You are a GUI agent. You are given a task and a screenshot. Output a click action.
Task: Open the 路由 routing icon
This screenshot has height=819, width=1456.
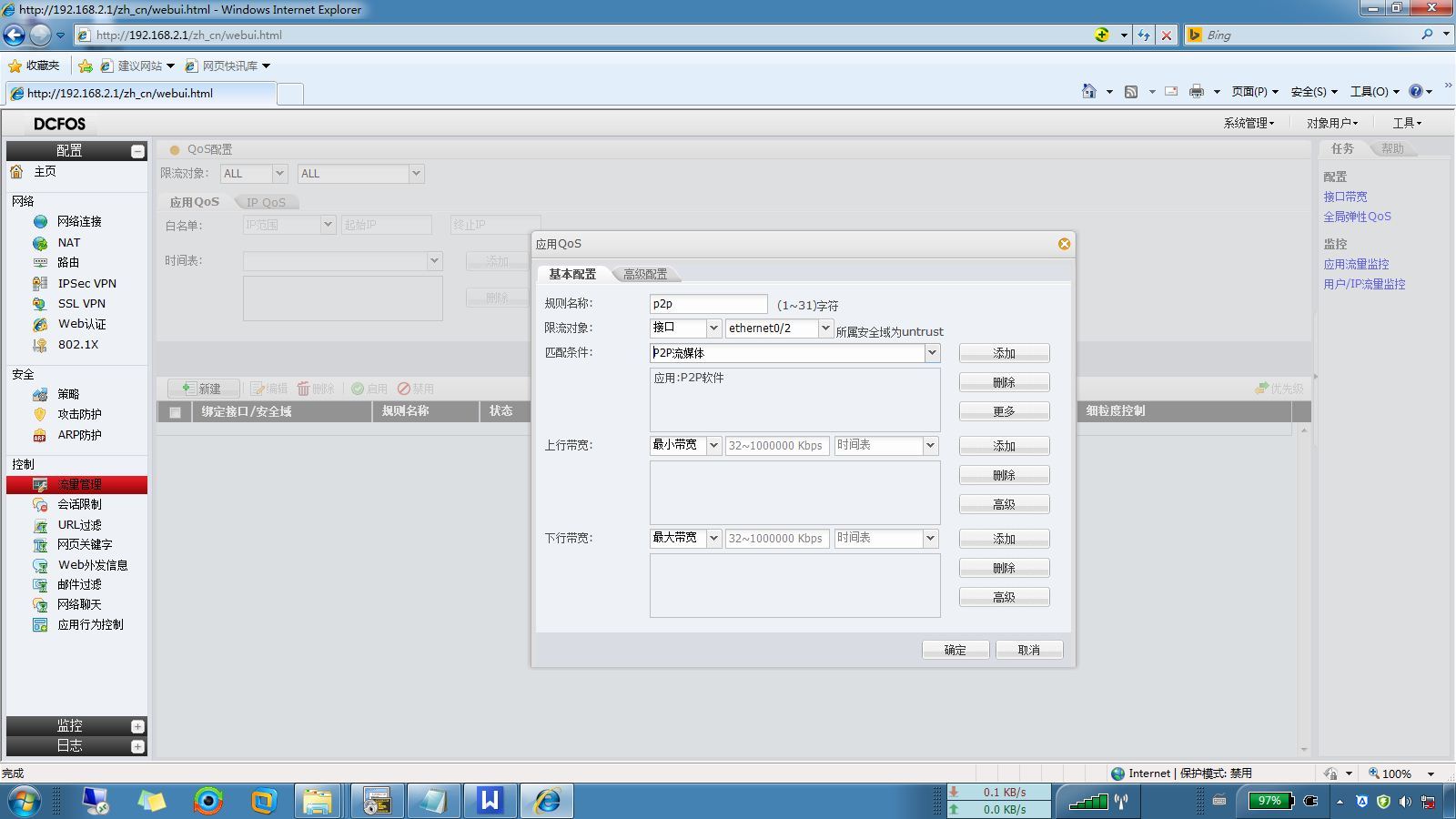pyautogui.click(x=40, y=262)
